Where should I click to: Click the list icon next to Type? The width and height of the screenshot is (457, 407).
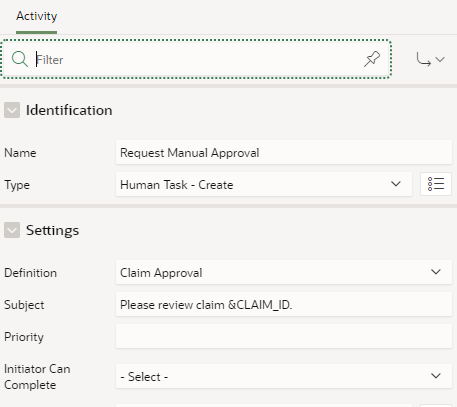(436, 184)
